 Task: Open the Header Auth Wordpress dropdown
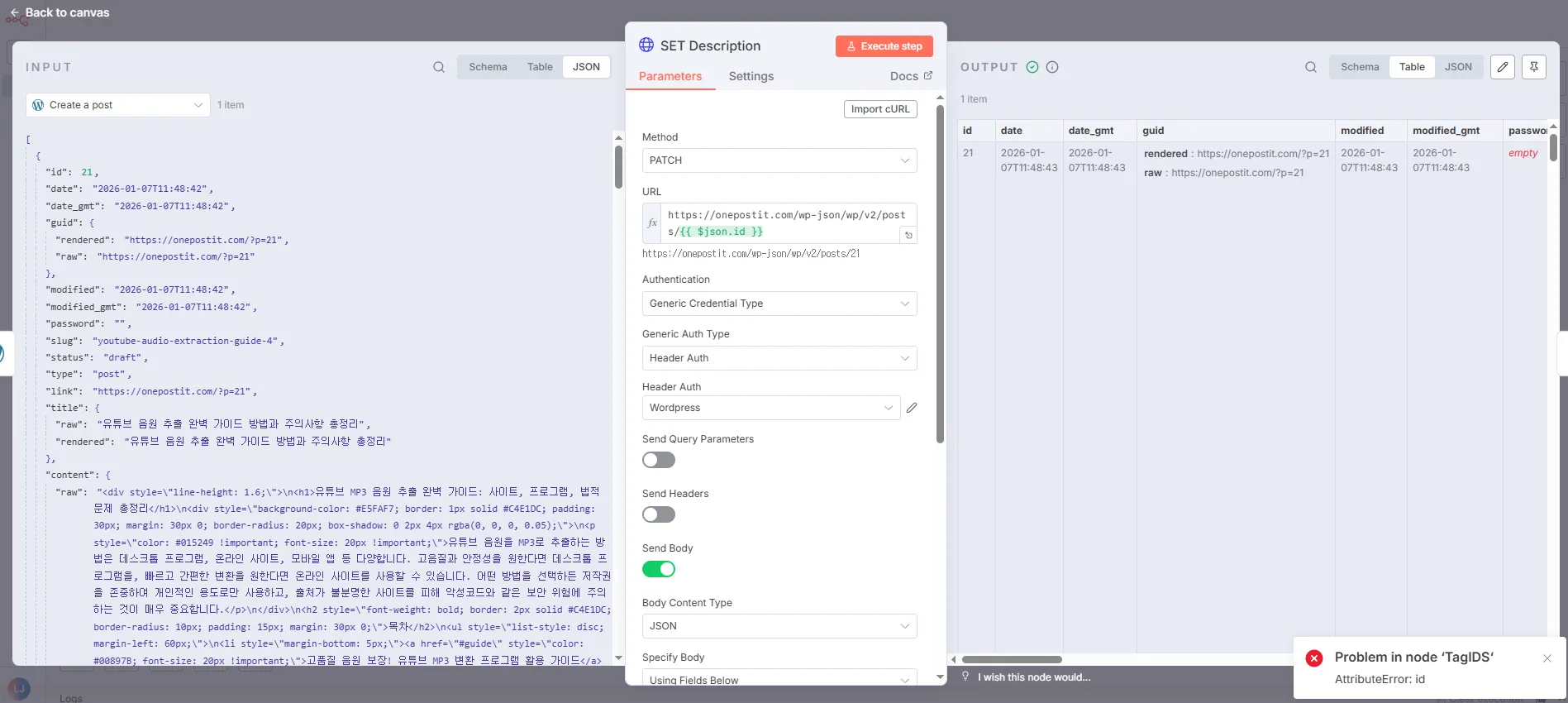771,408
